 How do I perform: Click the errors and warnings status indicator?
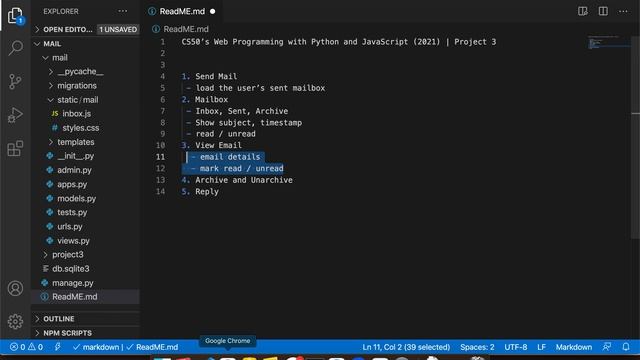coord(26,347)
